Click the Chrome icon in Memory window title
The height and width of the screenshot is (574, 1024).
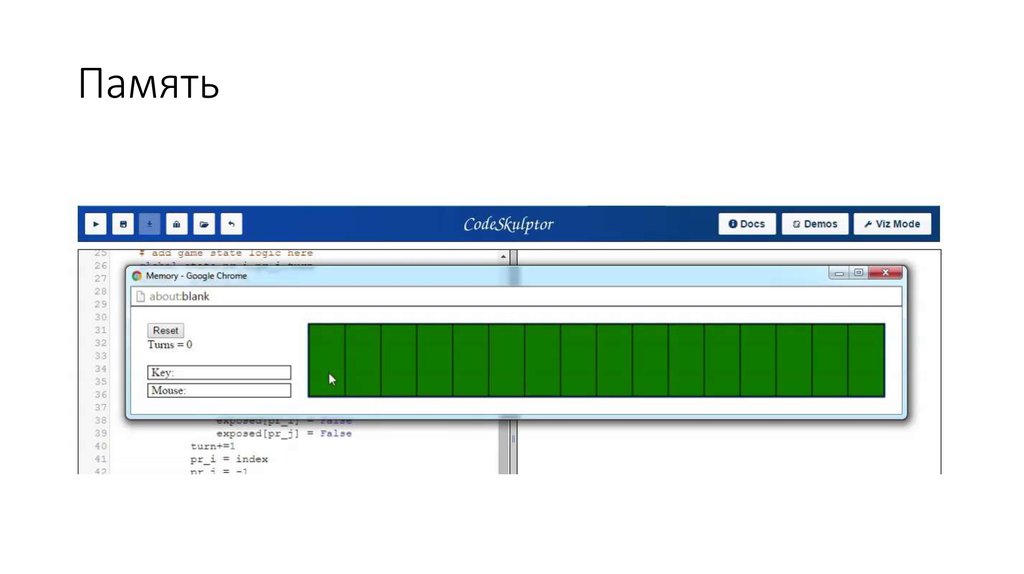(x=137, y=275)
